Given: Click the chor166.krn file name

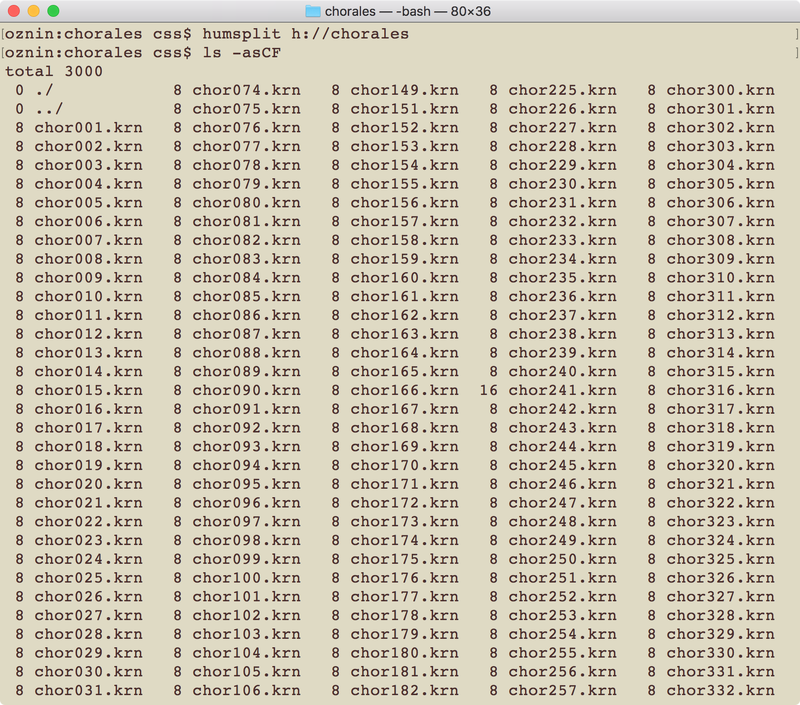Looking at the screenshot, I should click(x=404, y=390).
